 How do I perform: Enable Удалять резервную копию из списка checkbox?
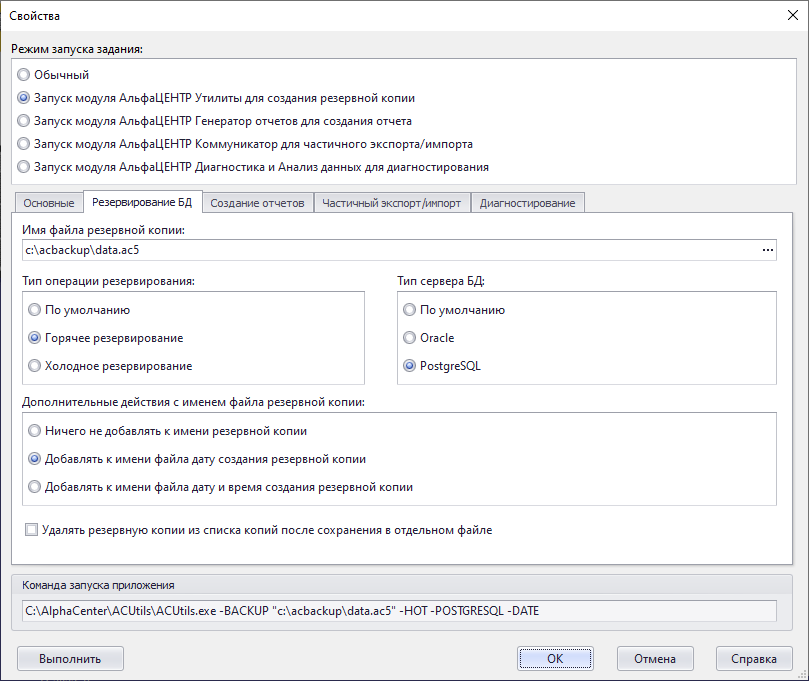pos(32,530)
